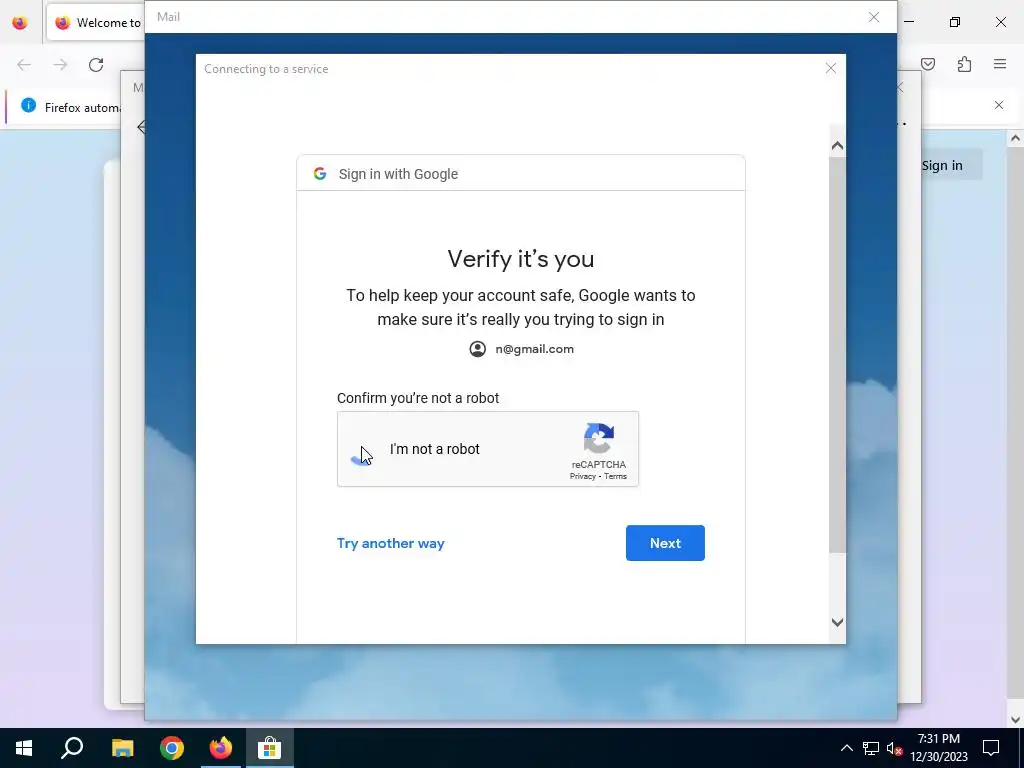Click the Microsoft Store taskbar icon
This screenshot has width=1024, height=768.
click(270, 748)
